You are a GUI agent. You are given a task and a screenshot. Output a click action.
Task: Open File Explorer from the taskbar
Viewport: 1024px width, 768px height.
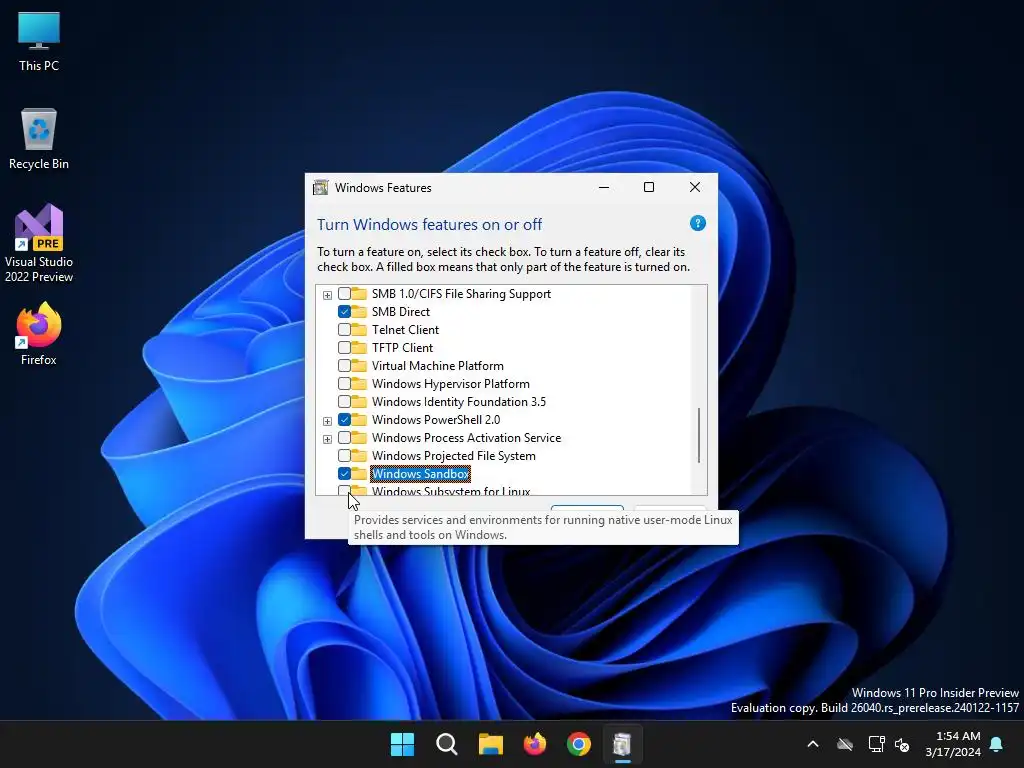point(490,744)
